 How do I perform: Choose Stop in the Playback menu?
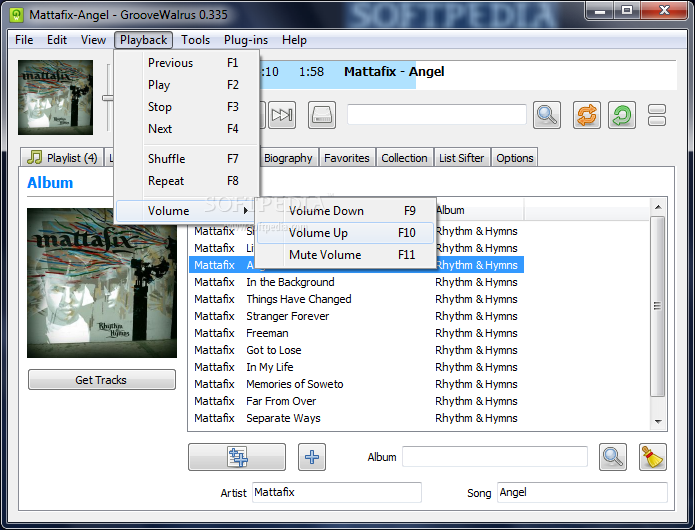[x=187, y=107]
